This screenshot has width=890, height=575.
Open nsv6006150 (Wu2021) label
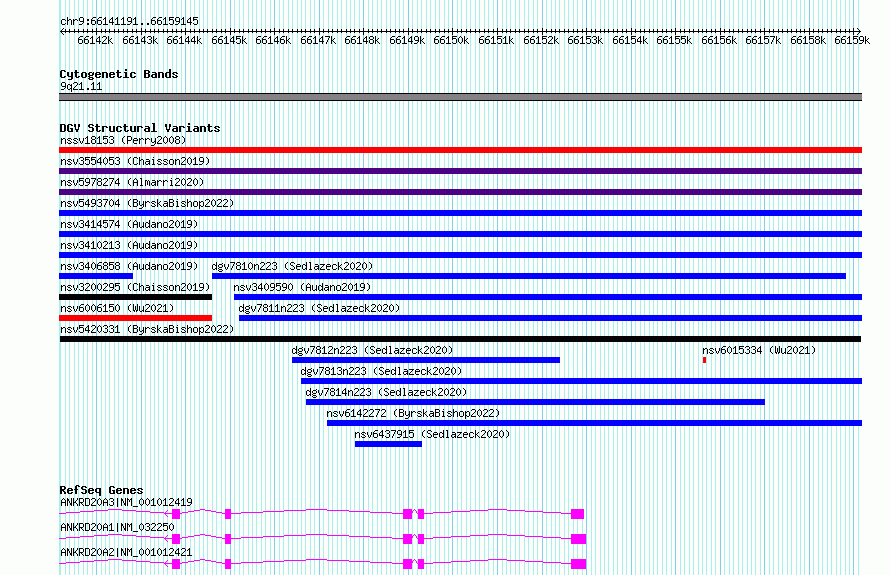click(x=117, y=308)
